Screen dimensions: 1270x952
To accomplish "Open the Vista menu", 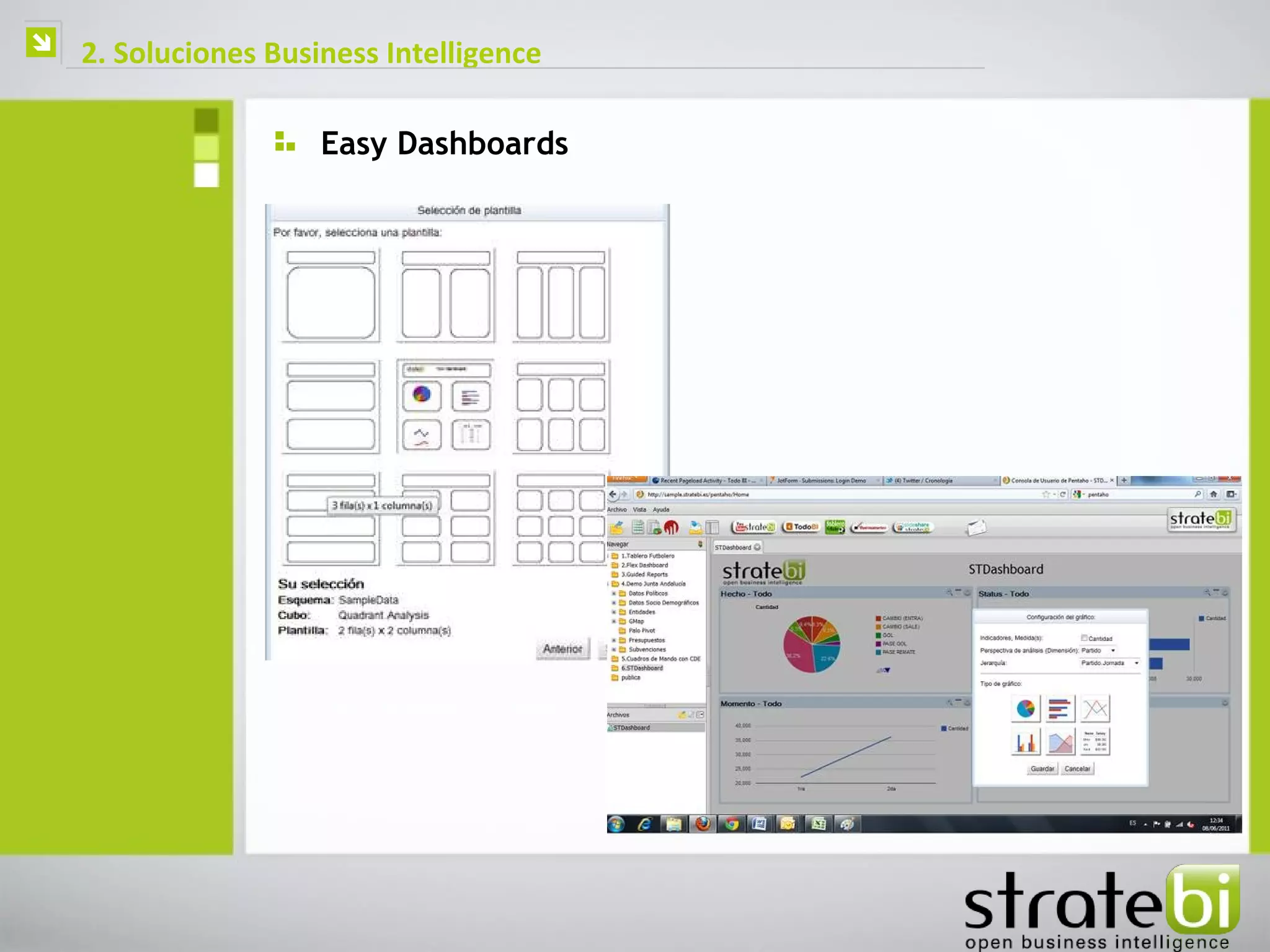I will point(639,509).
